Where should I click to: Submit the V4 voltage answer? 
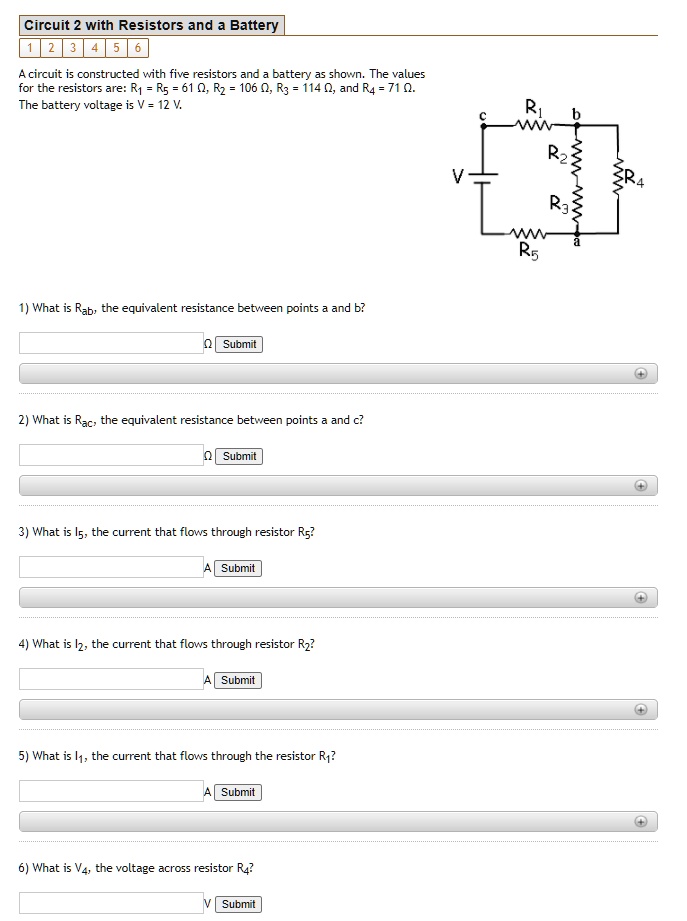238,904
